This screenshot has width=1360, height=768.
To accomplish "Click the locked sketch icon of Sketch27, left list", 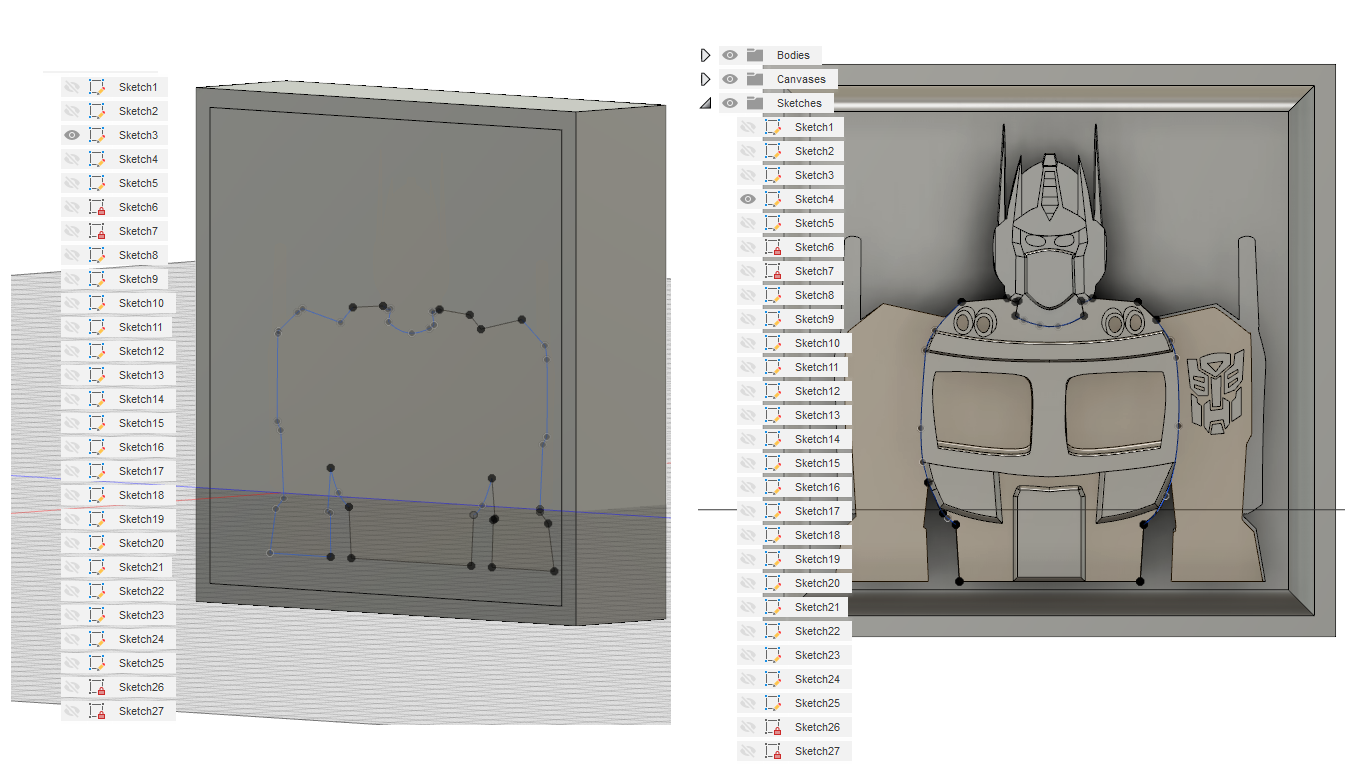I will [x=97, y=711].
